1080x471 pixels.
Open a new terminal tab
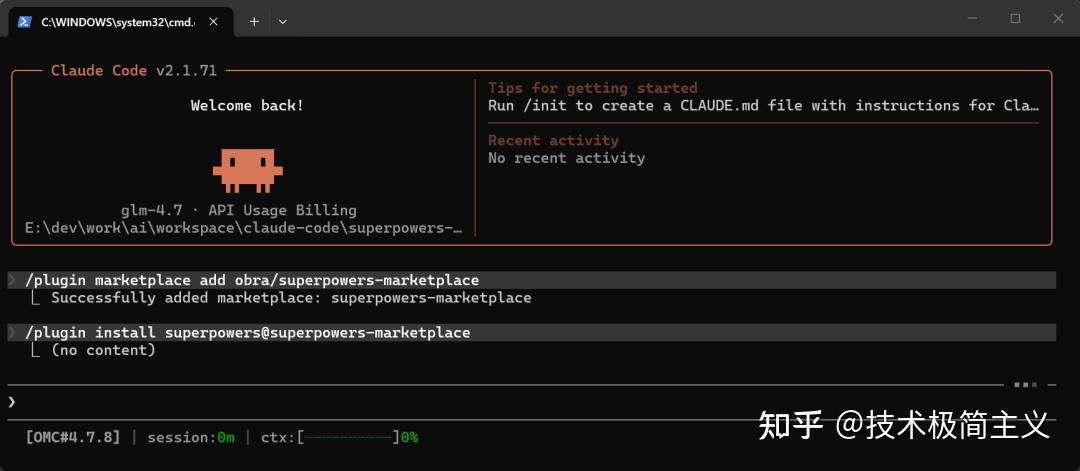pyautogui.click(x=254, y=21)
